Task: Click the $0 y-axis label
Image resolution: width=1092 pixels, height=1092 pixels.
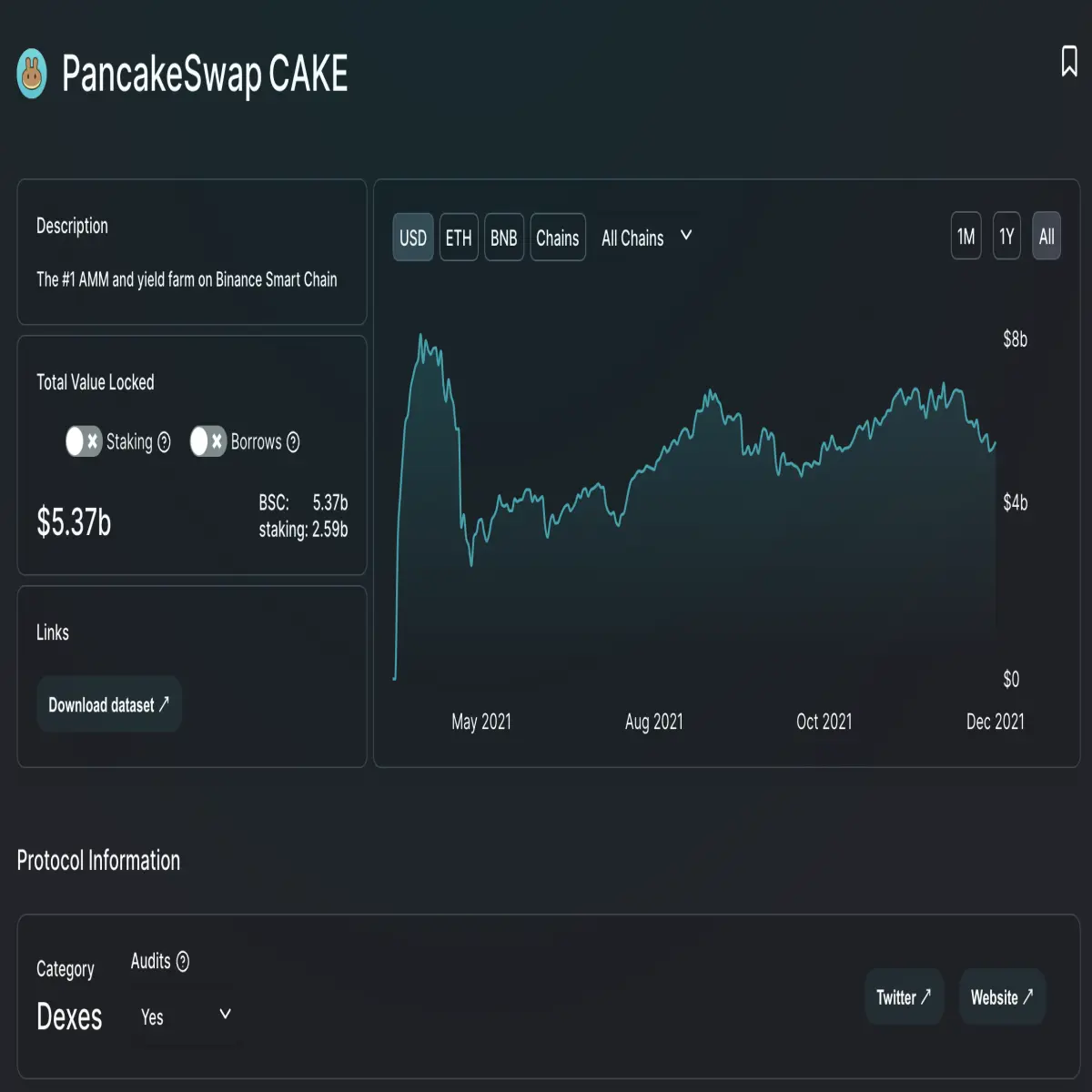Action: point(1011,679)
